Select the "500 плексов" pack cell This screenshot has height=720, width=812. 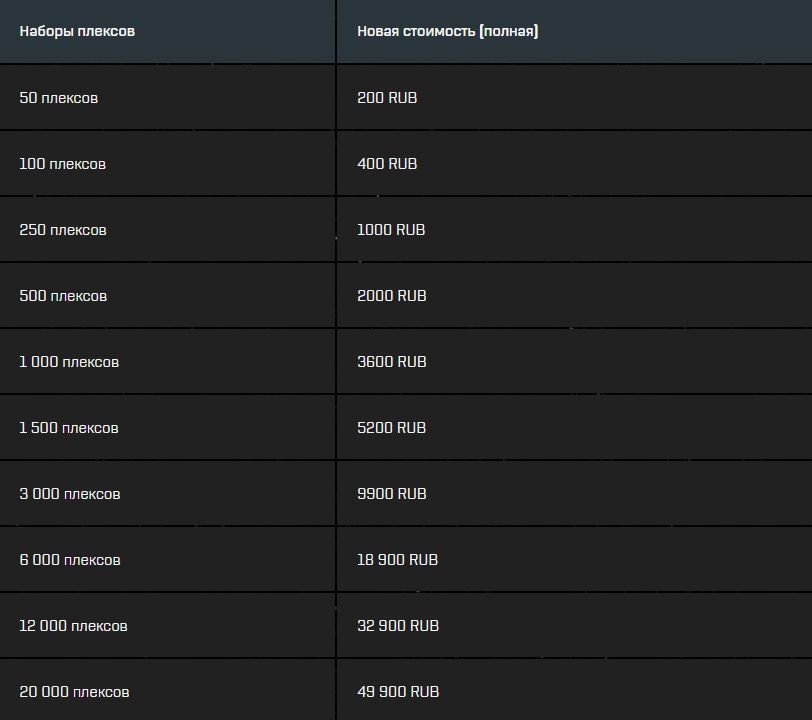[x=62, y=296]
